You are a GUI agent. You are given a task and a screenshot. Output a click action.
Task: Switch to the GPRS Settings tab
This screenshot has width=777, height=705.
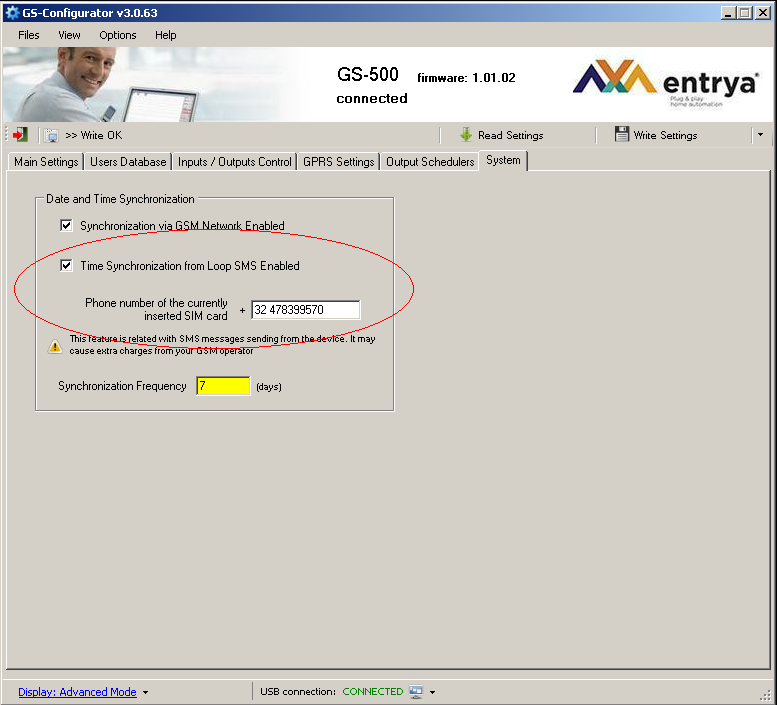tap(338, 162)
